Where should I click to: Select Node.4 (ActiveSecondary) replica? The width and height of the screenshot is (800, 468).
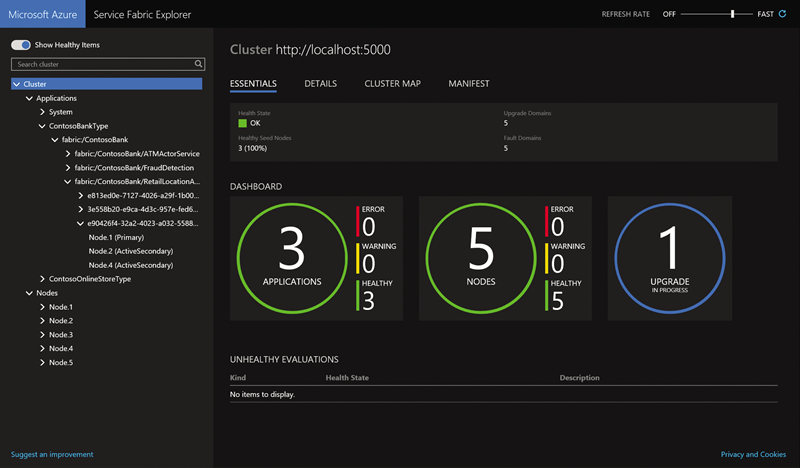pyautogui.click(x=131, y=265)
